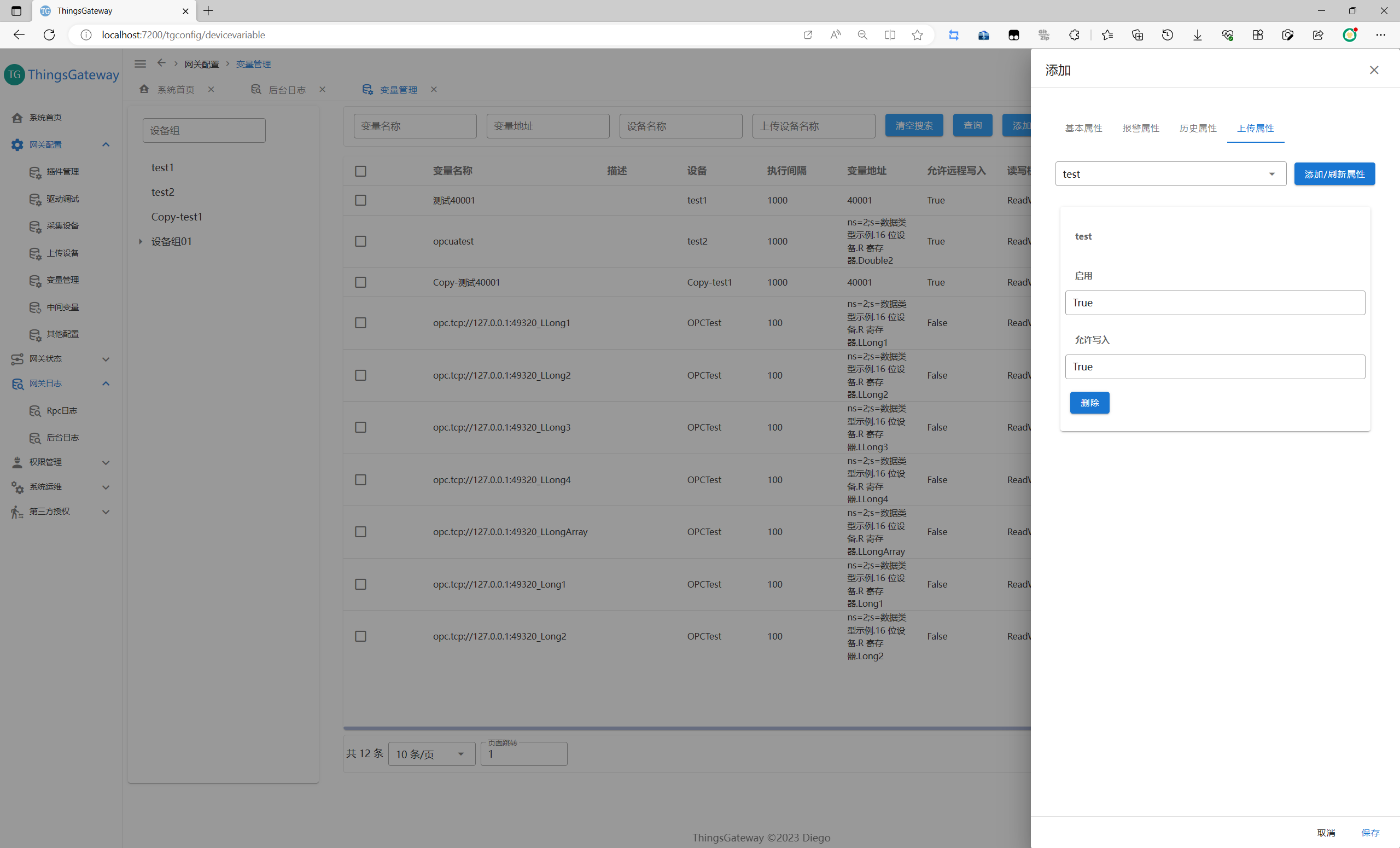Click the 启用 True input field

click(1214, 303)
